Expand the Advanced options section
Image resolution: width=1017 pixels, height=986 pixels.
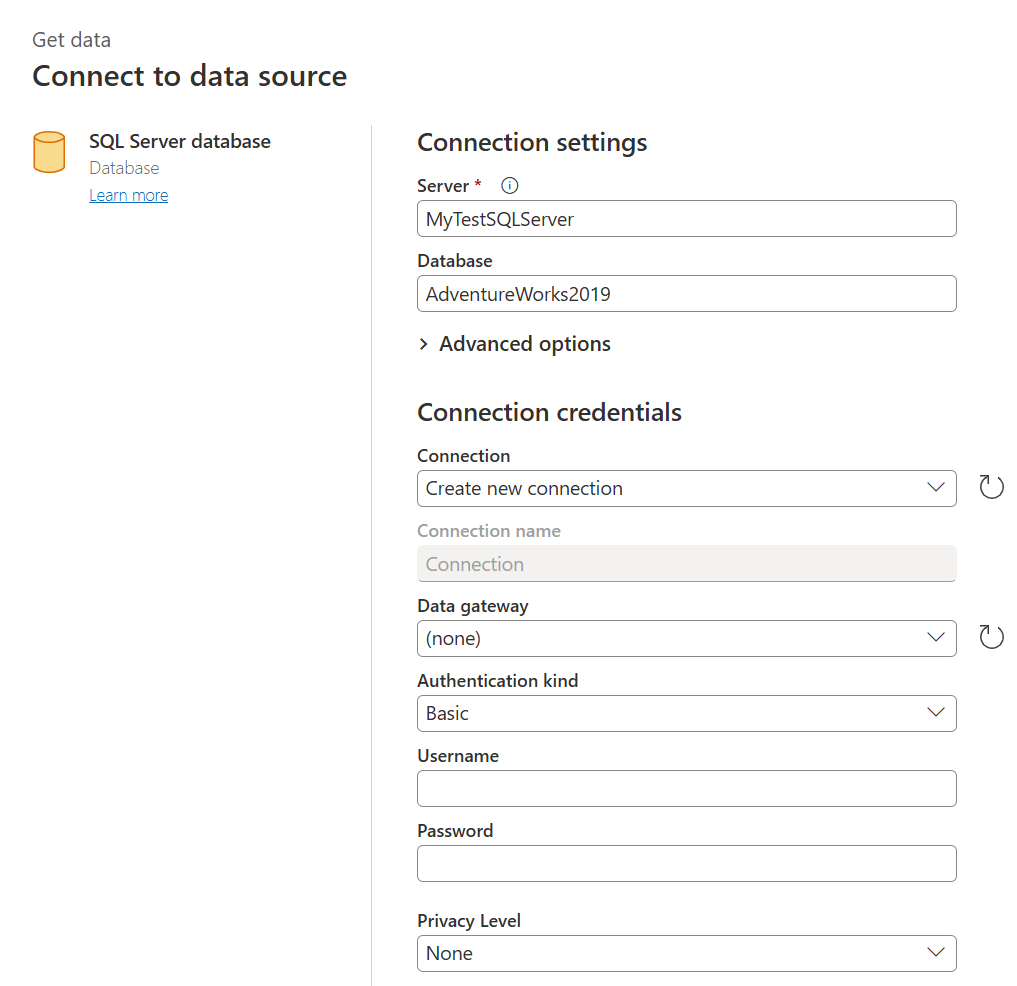tap(514, 343)
